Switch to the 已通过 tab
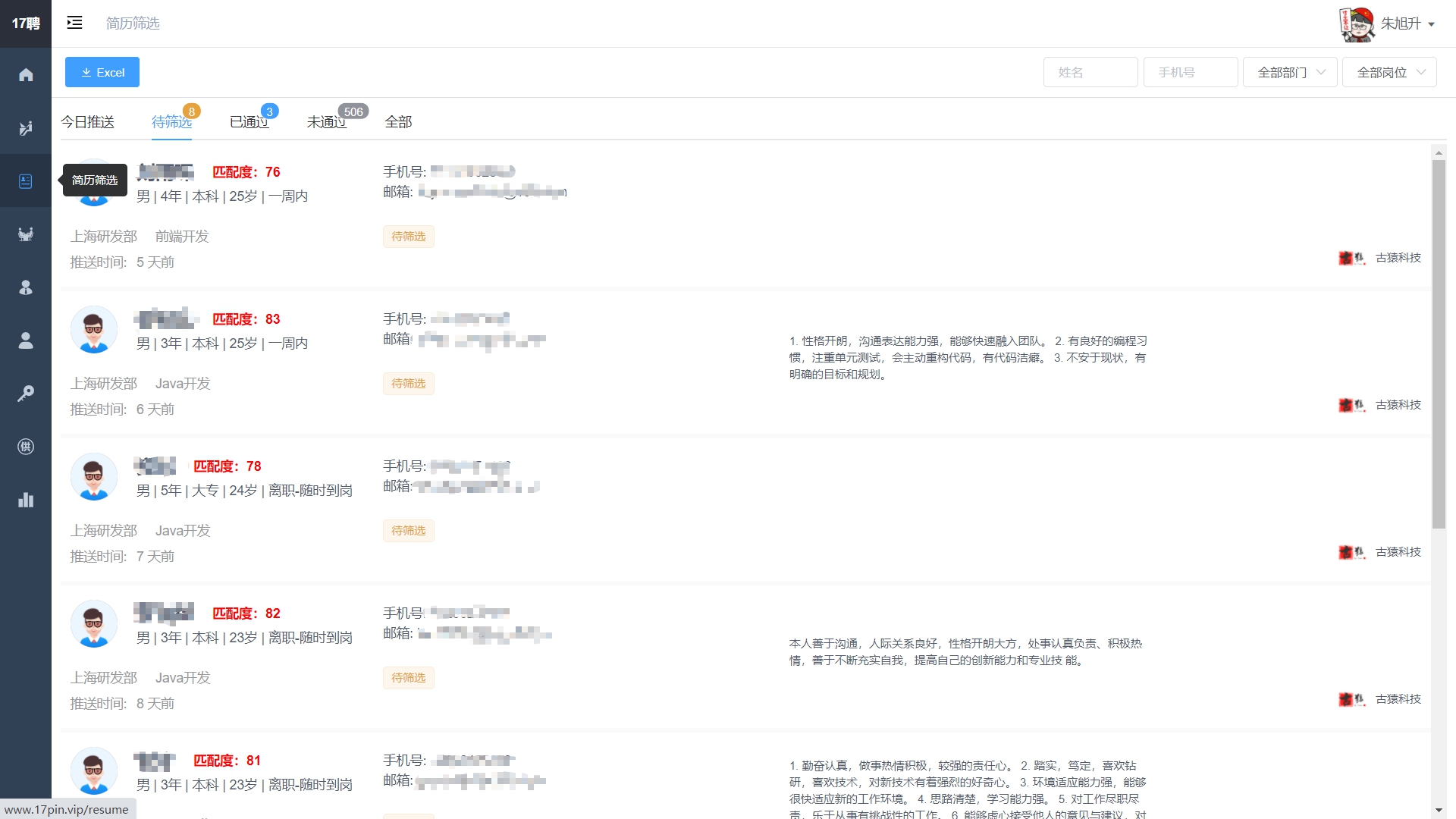Viewport: 1456px width, 819px height. 249,122
